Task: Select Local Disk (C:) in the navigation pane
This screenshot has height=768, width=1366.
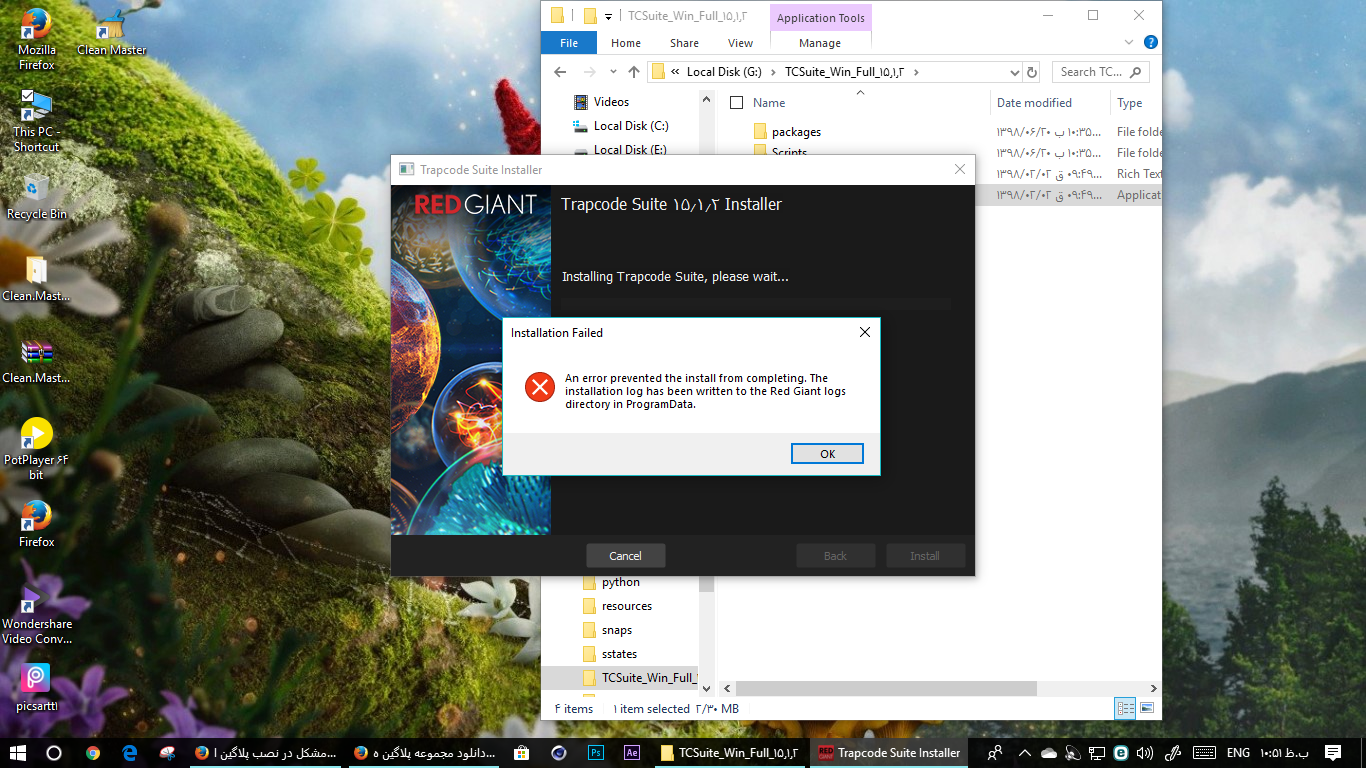Action: coord(631,126)
